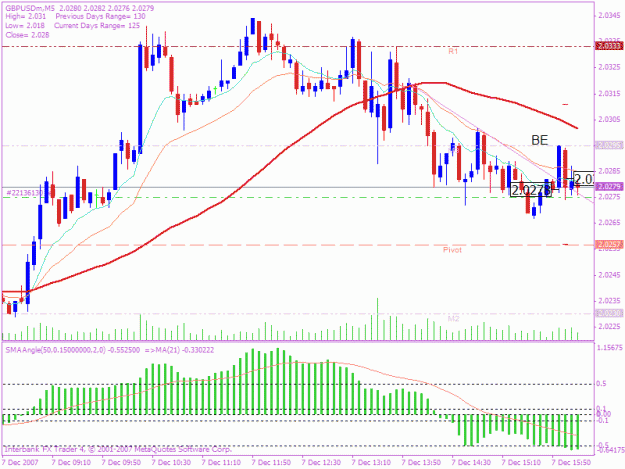625x469 pixels.
Task: Select the 2.0345 price axis value
Action: [x=610, y=16]
